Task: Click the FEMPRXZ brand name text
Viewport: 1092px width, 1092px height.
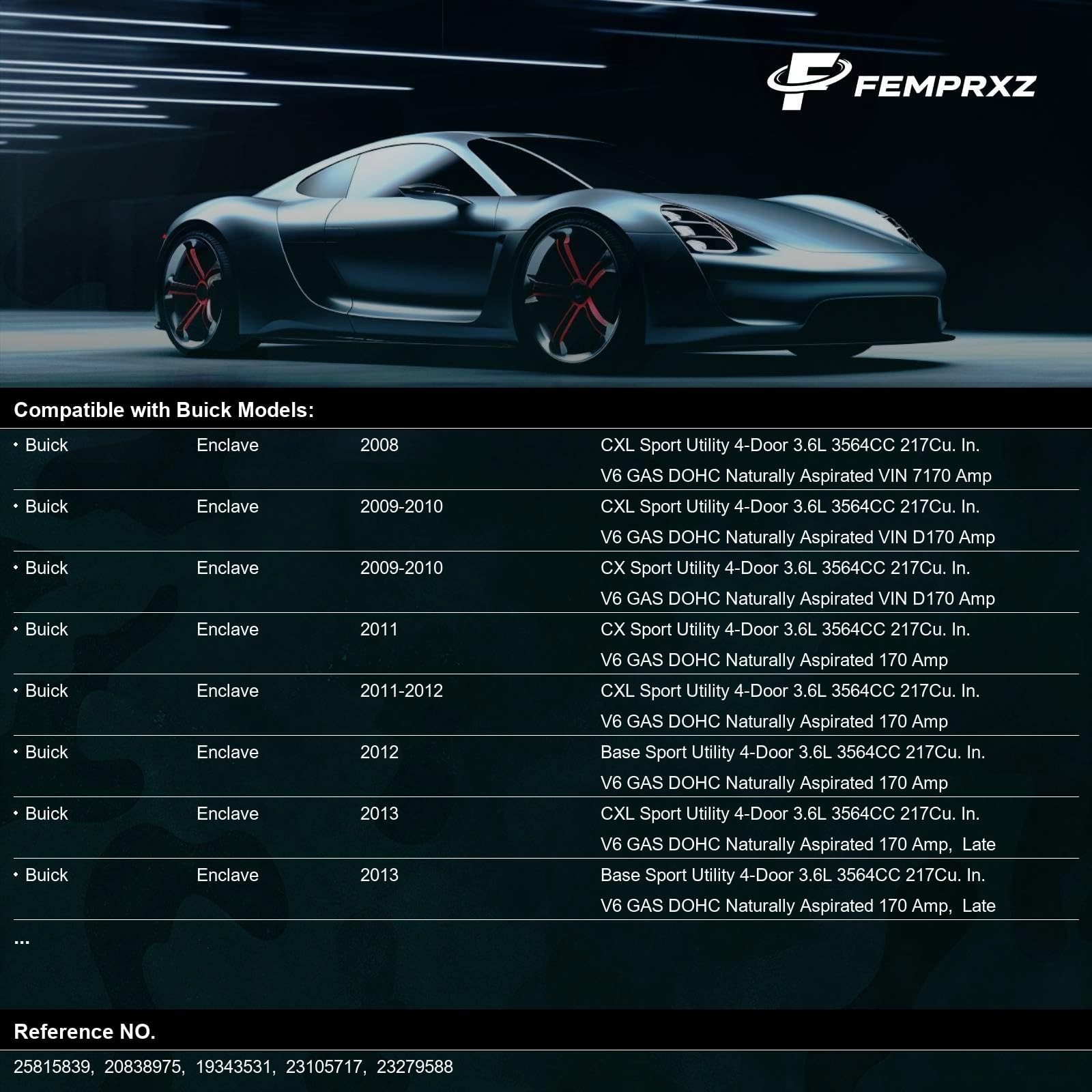Action: tap(945, 86)
